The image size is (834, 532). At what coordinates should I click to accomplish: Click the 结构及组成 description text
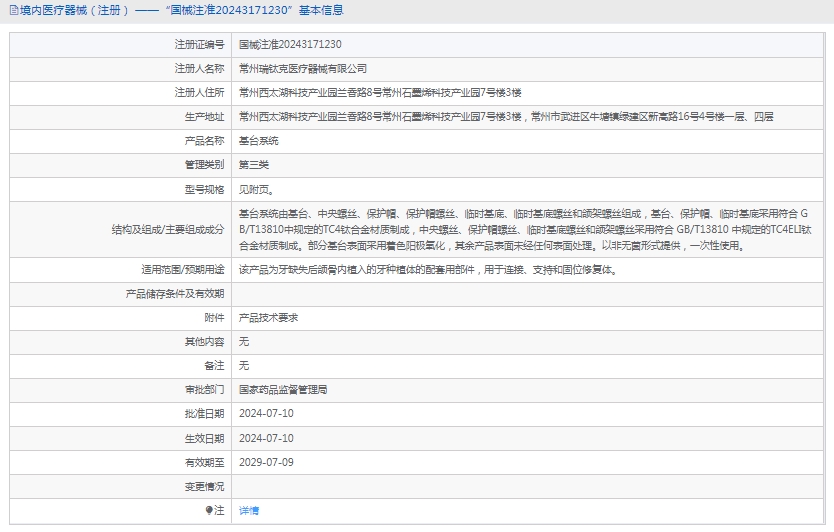point(530,229)
